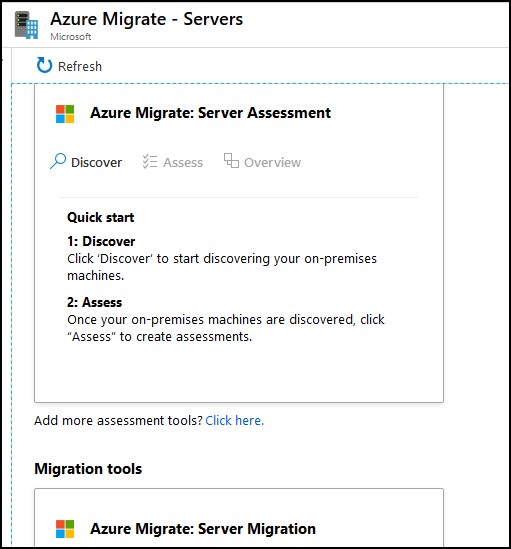Click the Migration tools section heading
This screenshot has width=511, height=549.
[88, 469]
